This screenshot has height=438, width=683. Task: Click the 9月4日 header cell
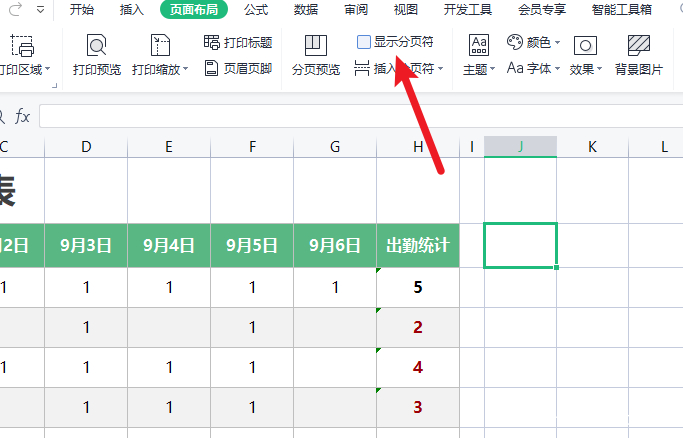(169, 246)
